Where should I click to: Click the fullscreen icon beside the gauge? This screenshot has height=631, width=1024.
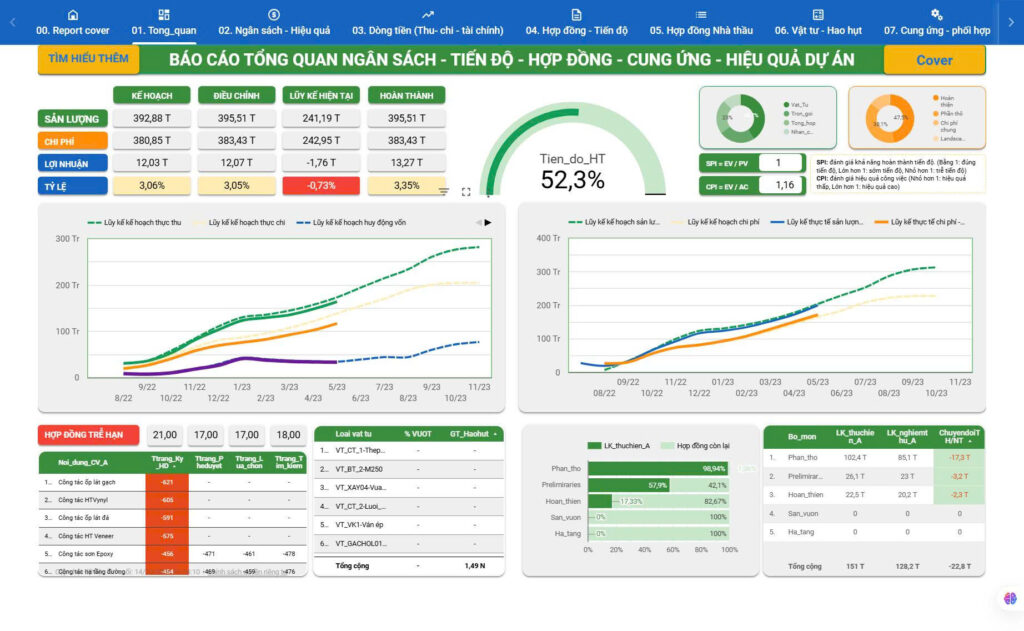(x=466, y=192)
